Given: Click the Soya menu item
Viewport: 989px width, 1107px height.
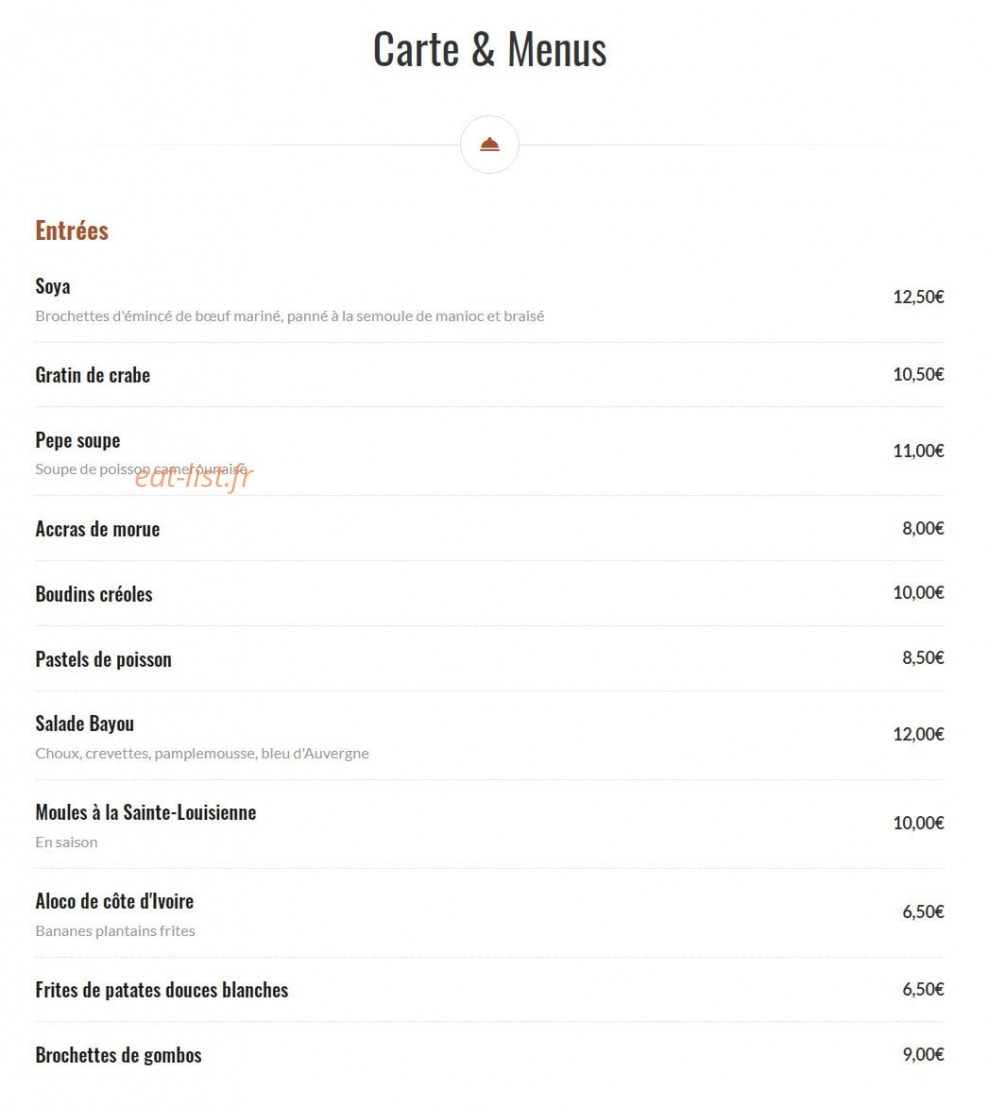Looking at the screenshot, I should 53,287.
